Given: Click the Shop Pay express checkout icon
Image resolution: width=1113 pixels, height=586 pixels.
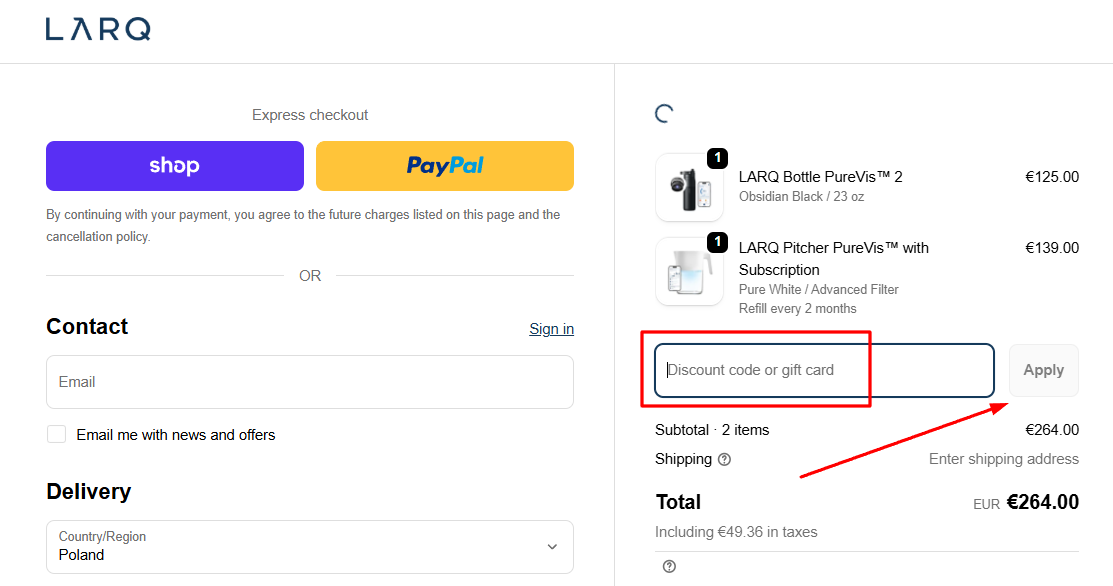Looking at the screenshot, I should tap(174, 165).
